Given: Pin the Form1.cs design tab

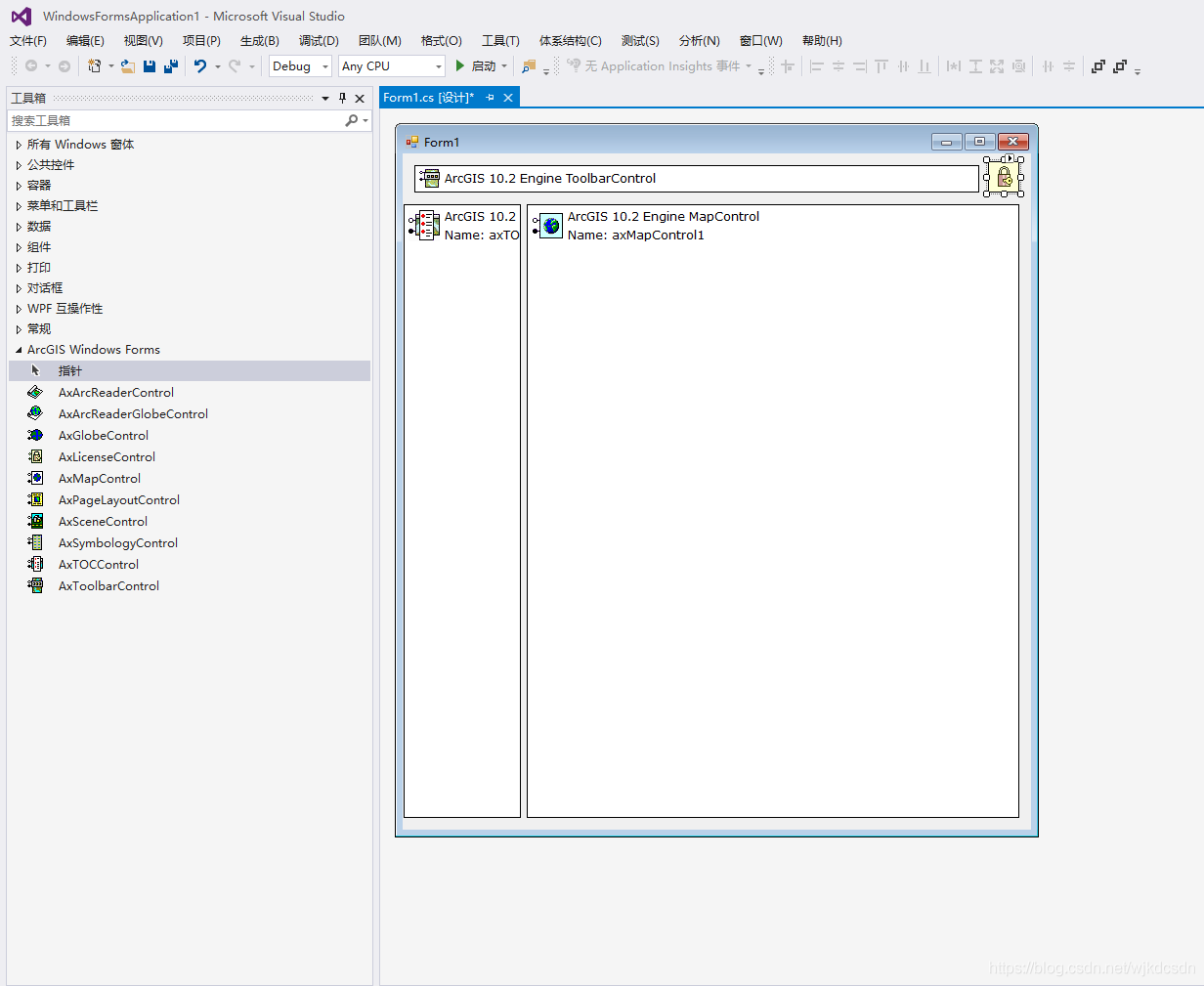Looking at the screenshot, I should 490,98.
